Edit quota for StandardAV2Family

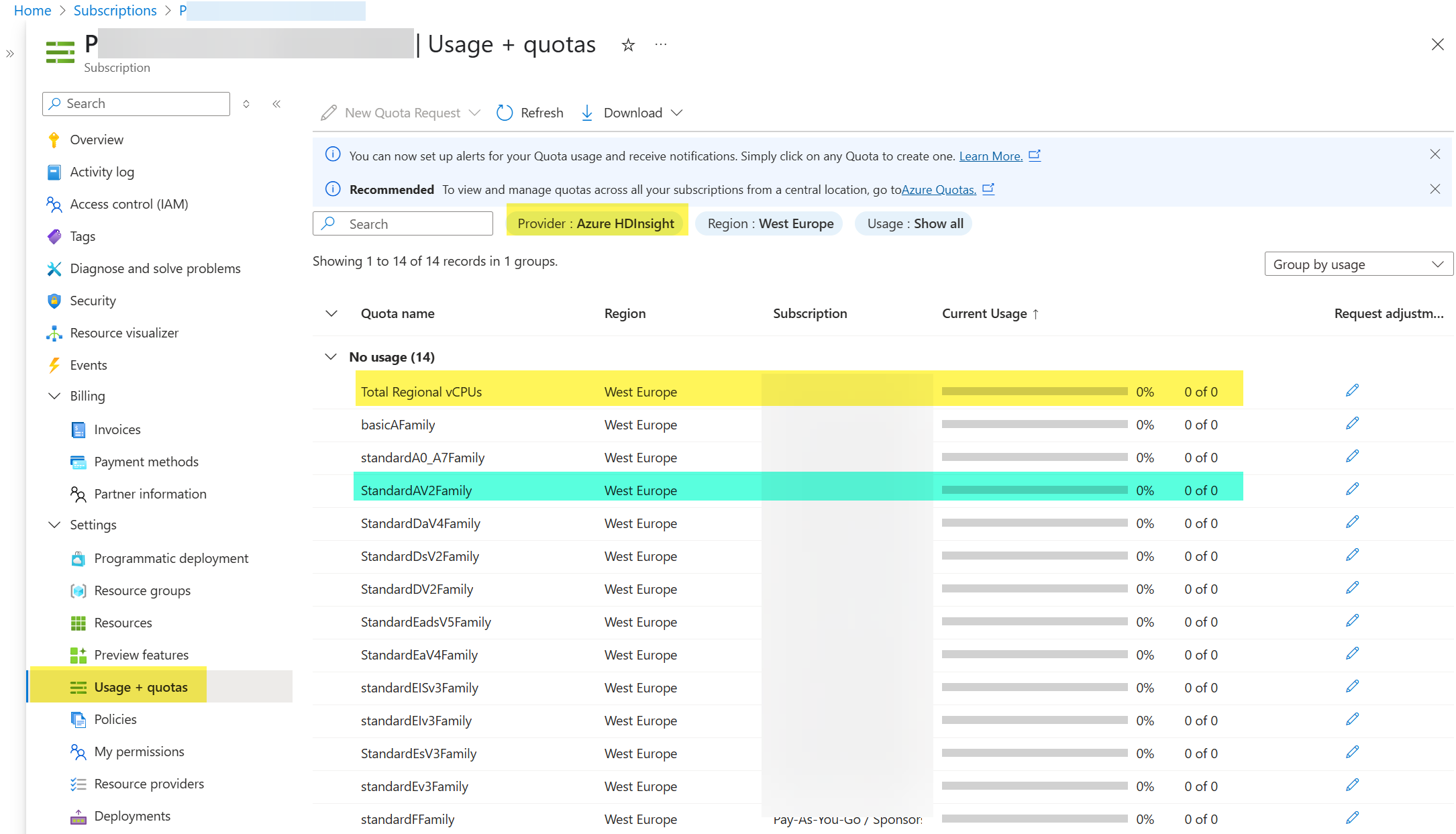pyautogui.click(x=1352, y=489)
